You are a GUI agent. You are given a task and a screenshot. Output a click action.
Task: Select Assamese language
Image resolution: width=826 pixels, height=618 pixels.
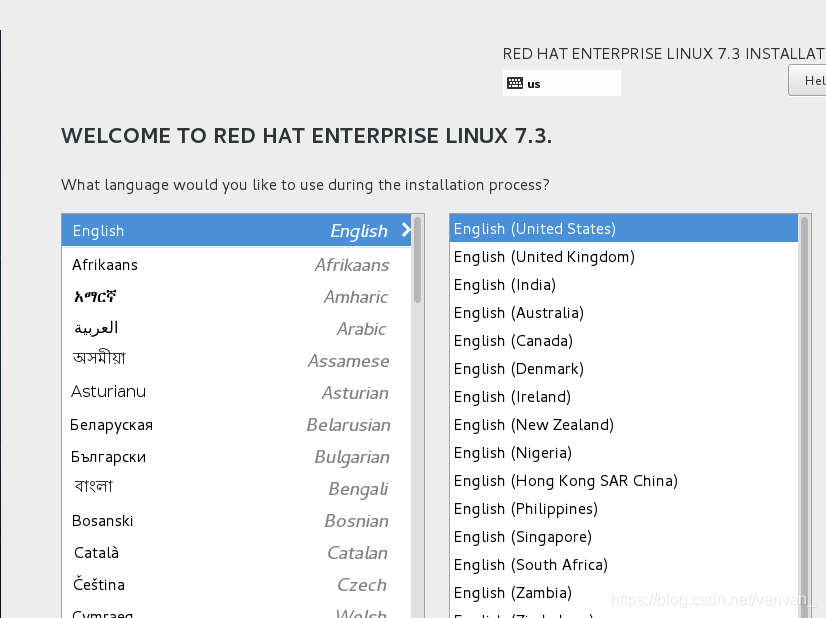(237, 360)
